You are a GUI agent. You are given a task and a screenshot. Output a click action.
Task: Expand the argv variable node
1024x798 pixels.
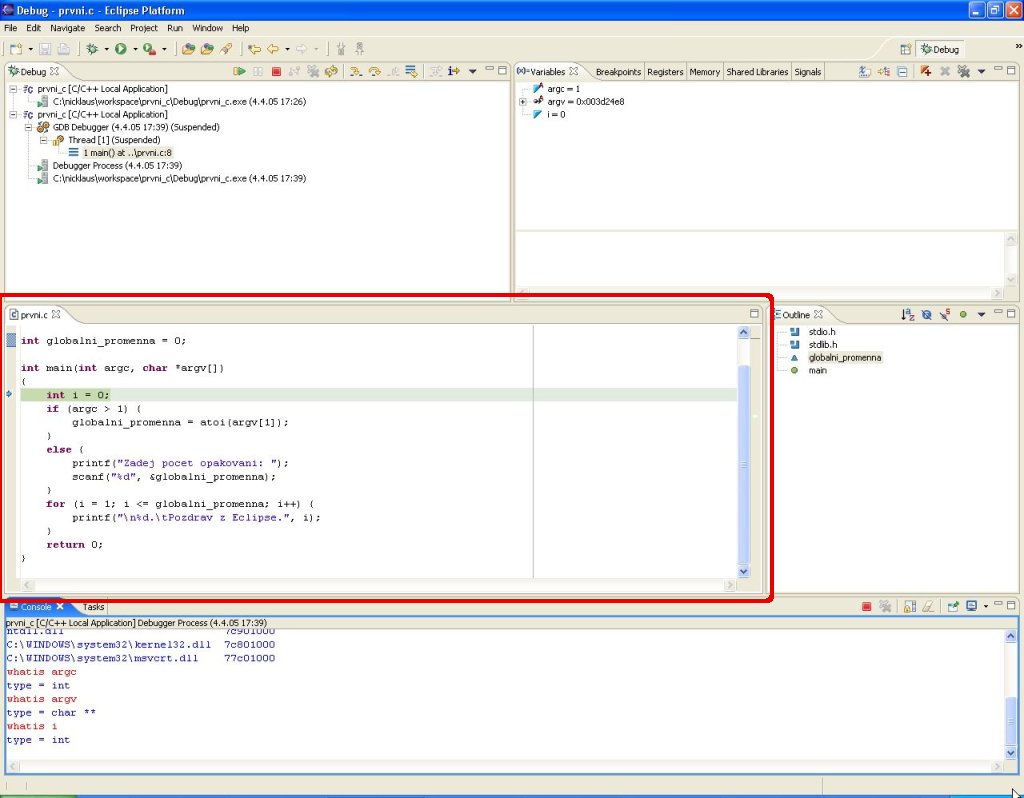[523, 101]
